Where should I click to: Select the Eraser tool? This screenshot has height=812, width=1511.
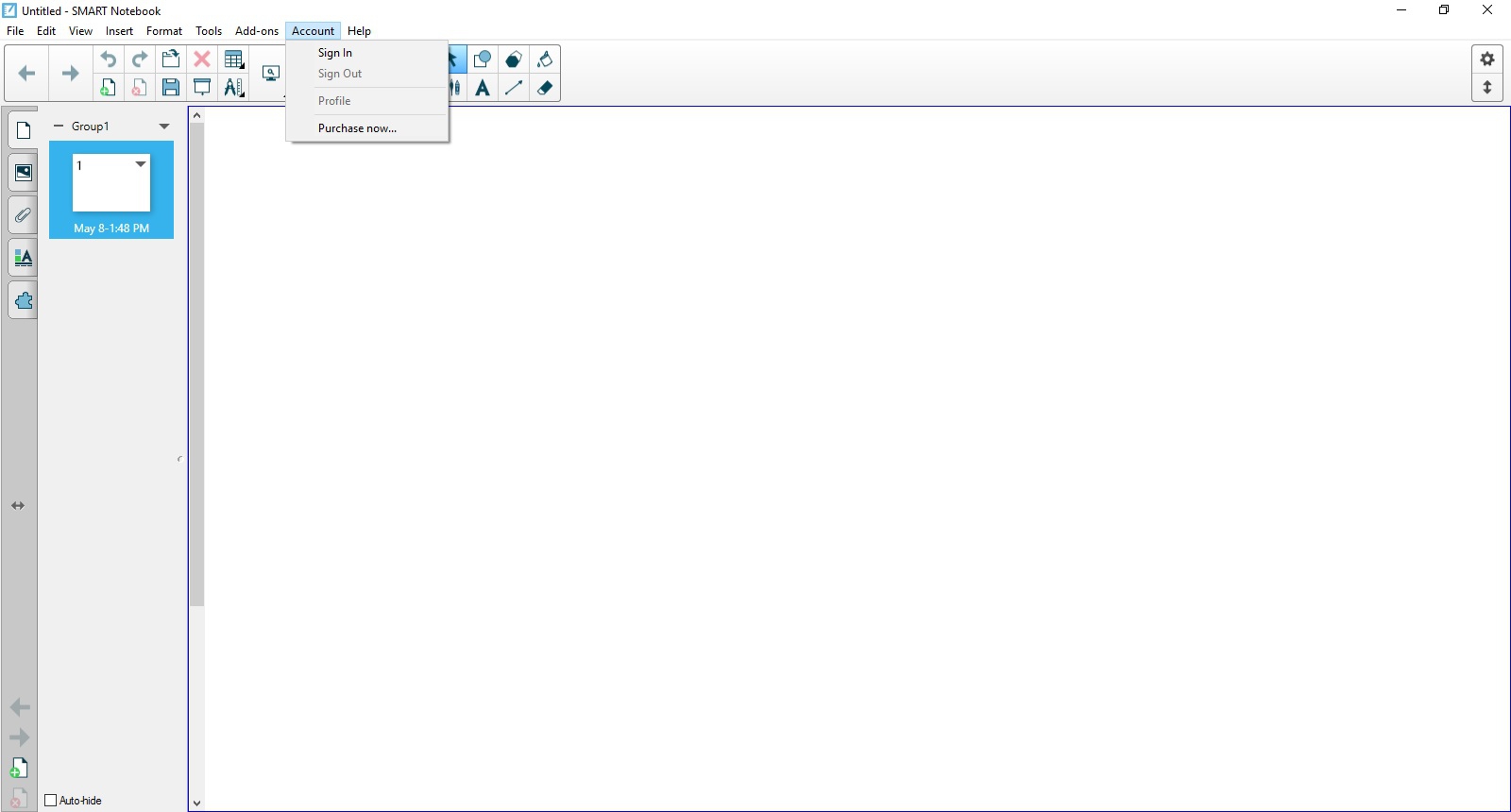pyautogui.click(x=545, y=88)
